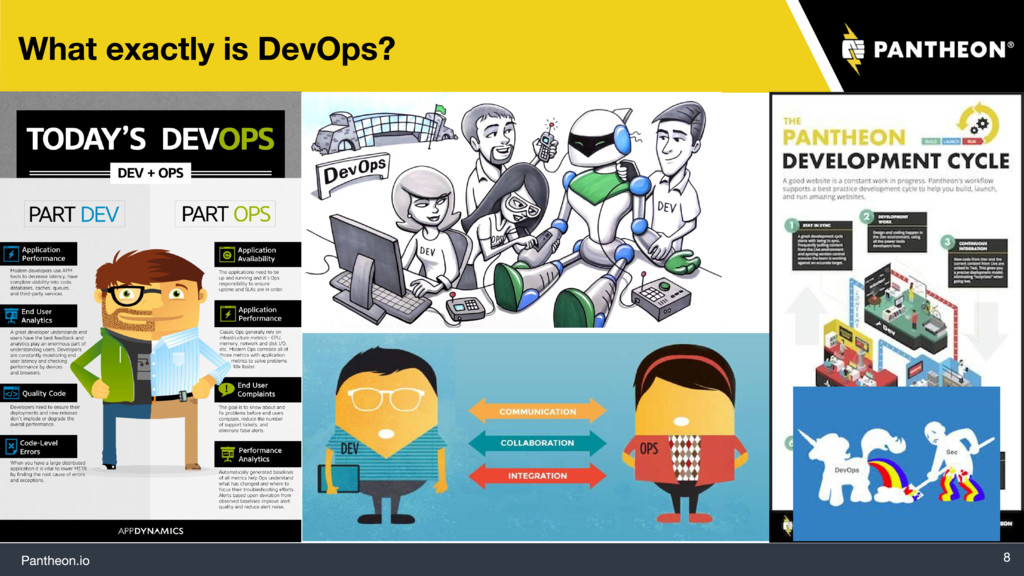The image size is (1024, 576).
Task: Click the "DevOps" sign in the cartoon
Action: 355,173
